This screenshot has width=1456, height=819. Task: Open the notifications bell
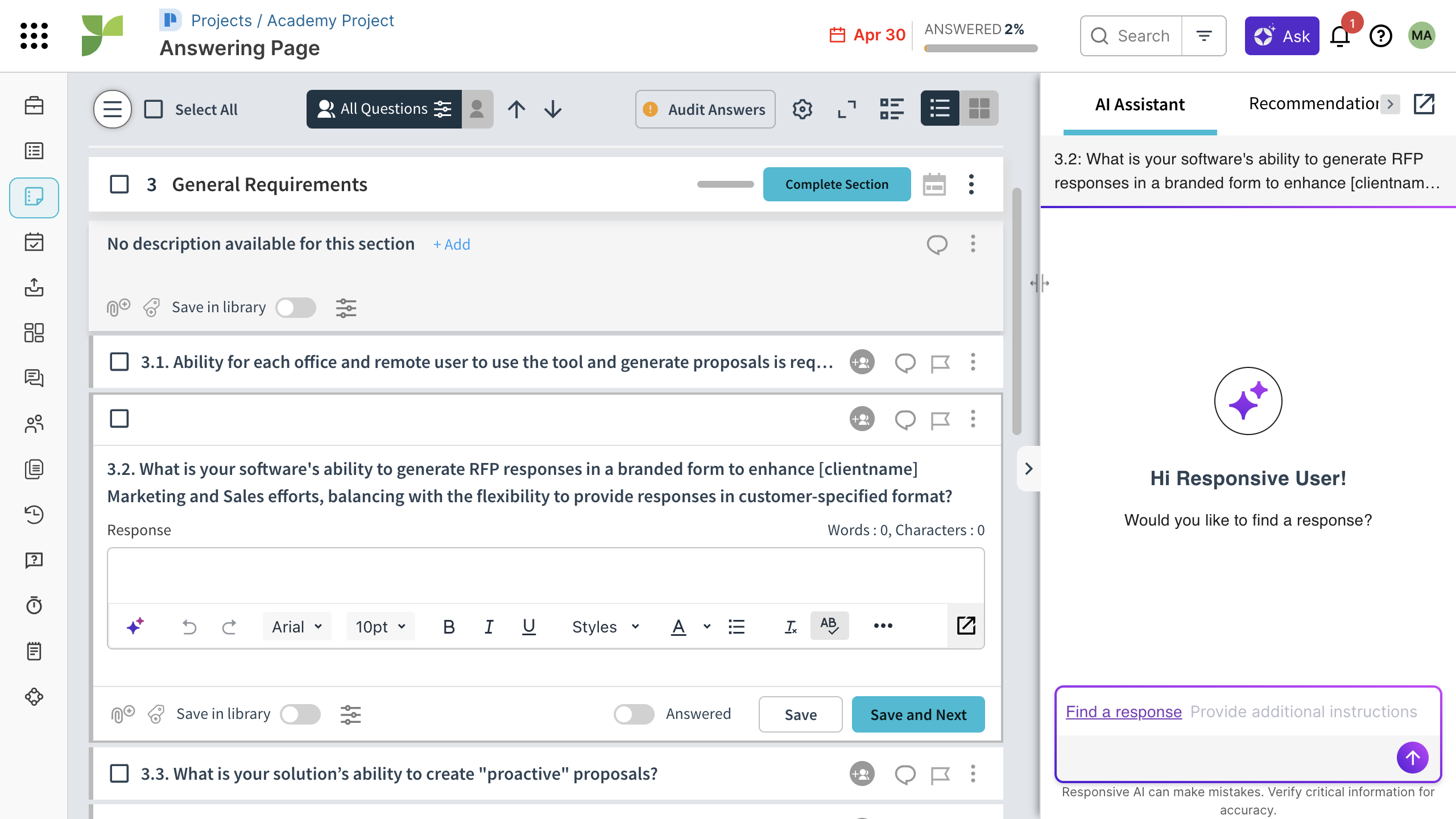point(1340,36)
